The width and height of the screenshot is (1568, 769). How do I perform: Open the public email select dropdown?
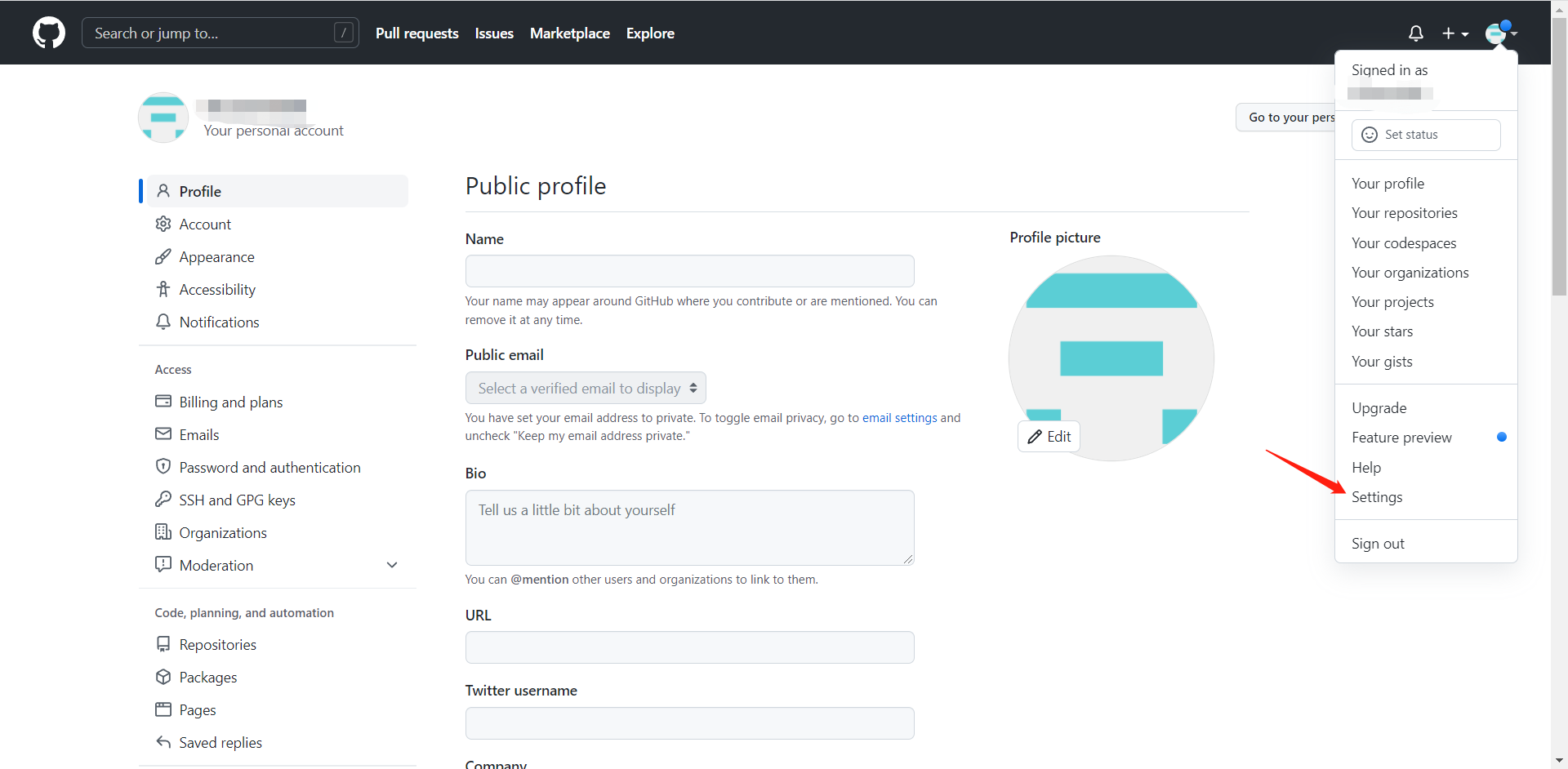click(586, 388)
